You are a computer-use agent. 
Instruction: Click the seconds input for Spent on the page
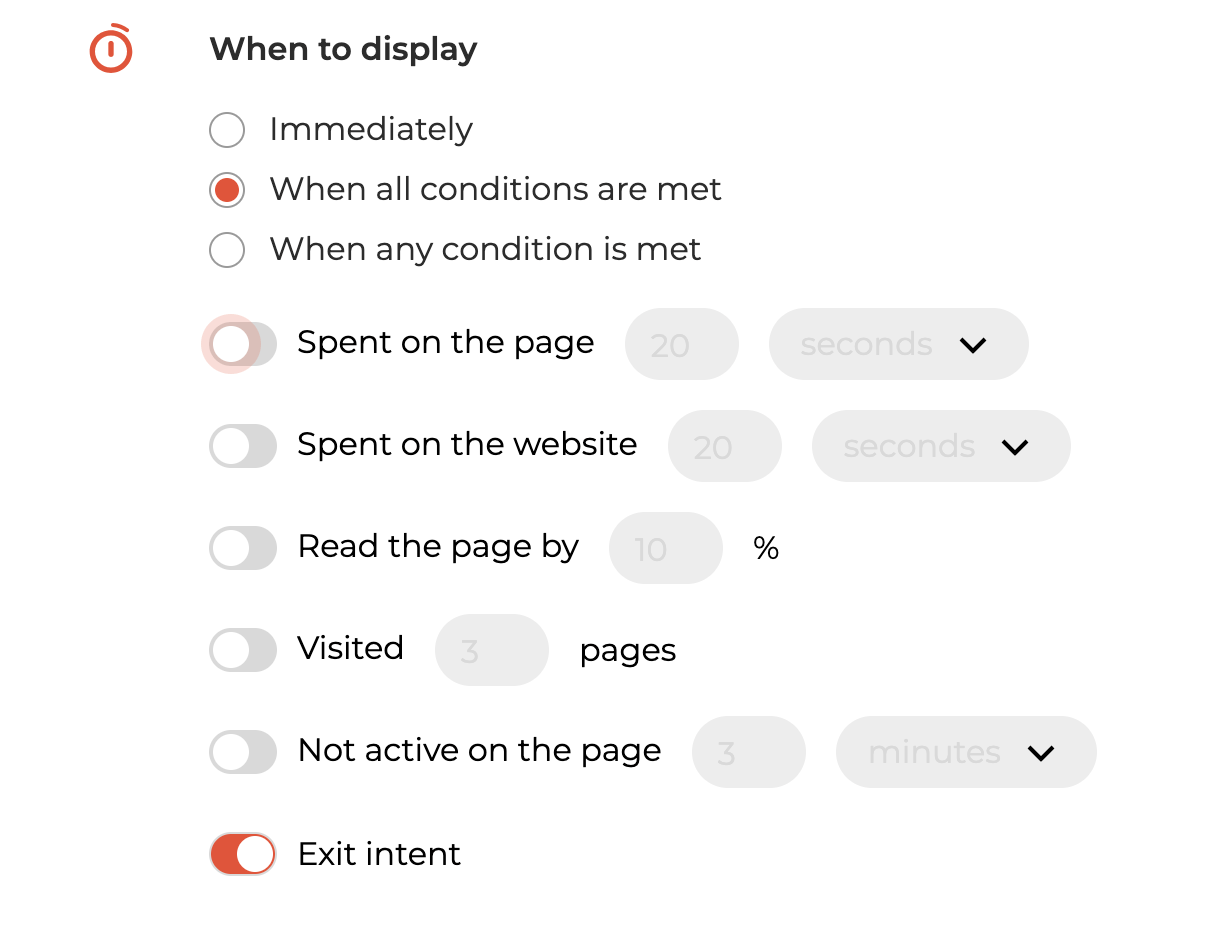click(681, 343)
